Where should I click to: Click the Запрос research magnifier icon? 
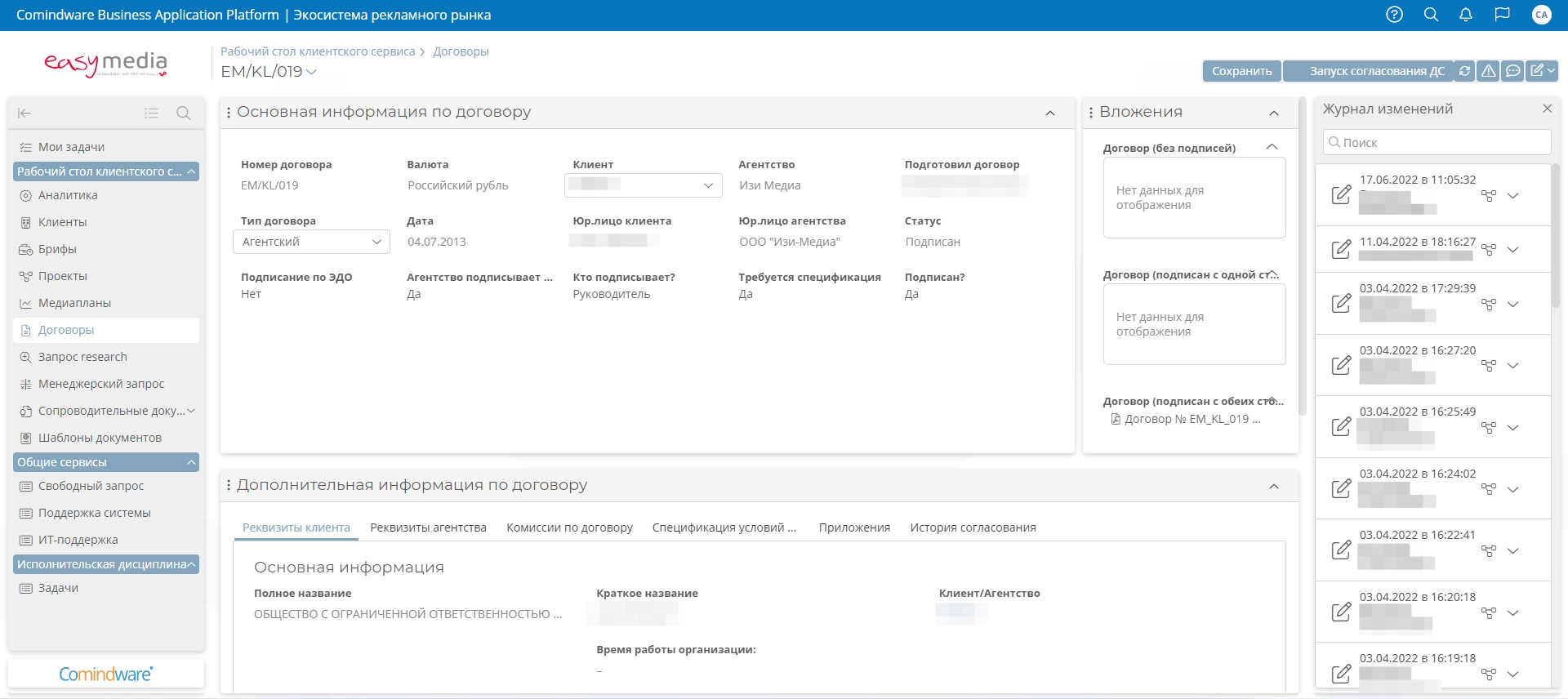point(26,358)
